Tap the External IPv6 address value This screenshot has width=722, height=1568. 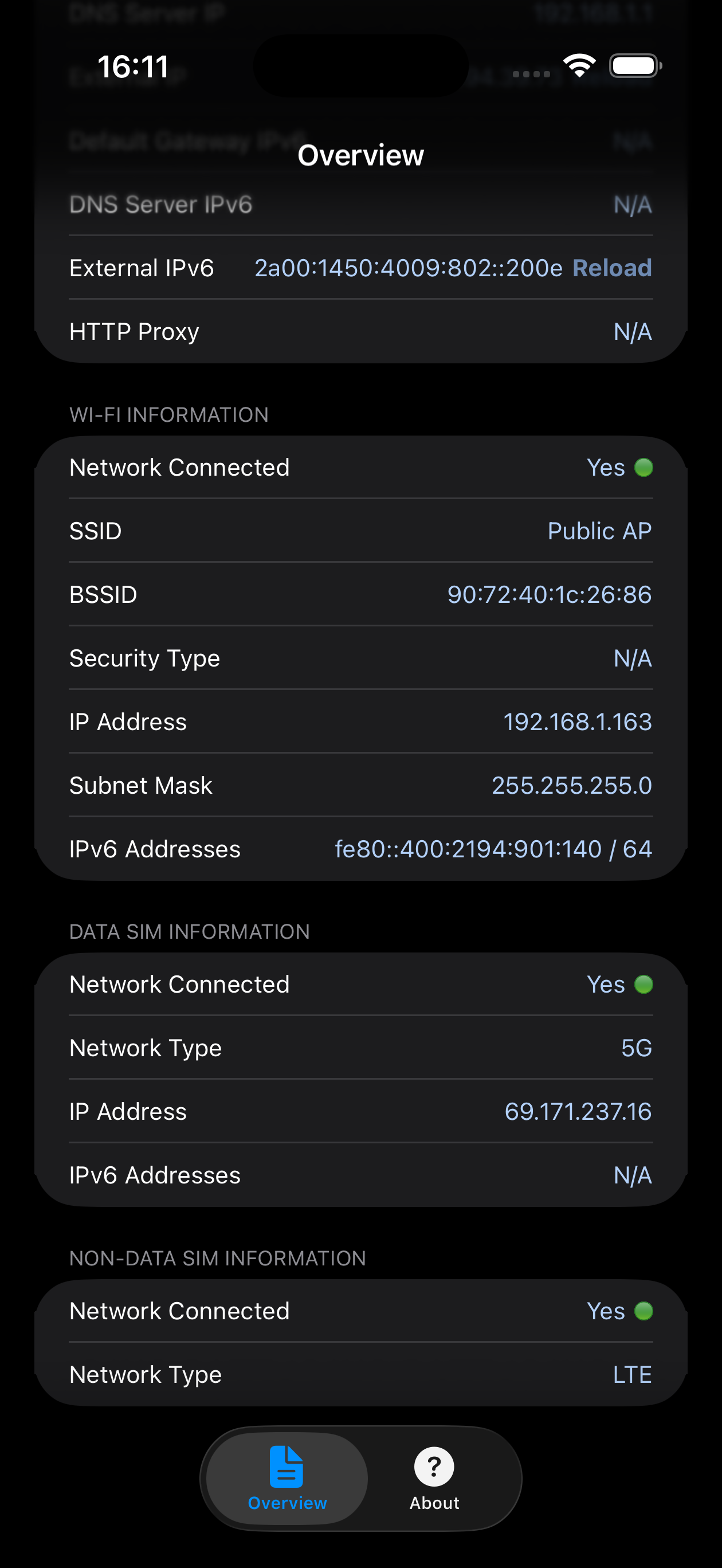[409, 268]
